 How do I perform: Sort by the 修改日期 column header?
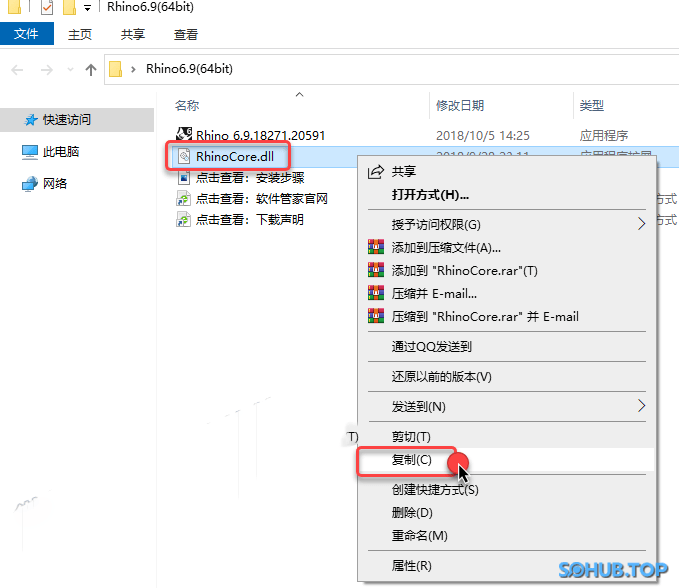coord(459,105)
